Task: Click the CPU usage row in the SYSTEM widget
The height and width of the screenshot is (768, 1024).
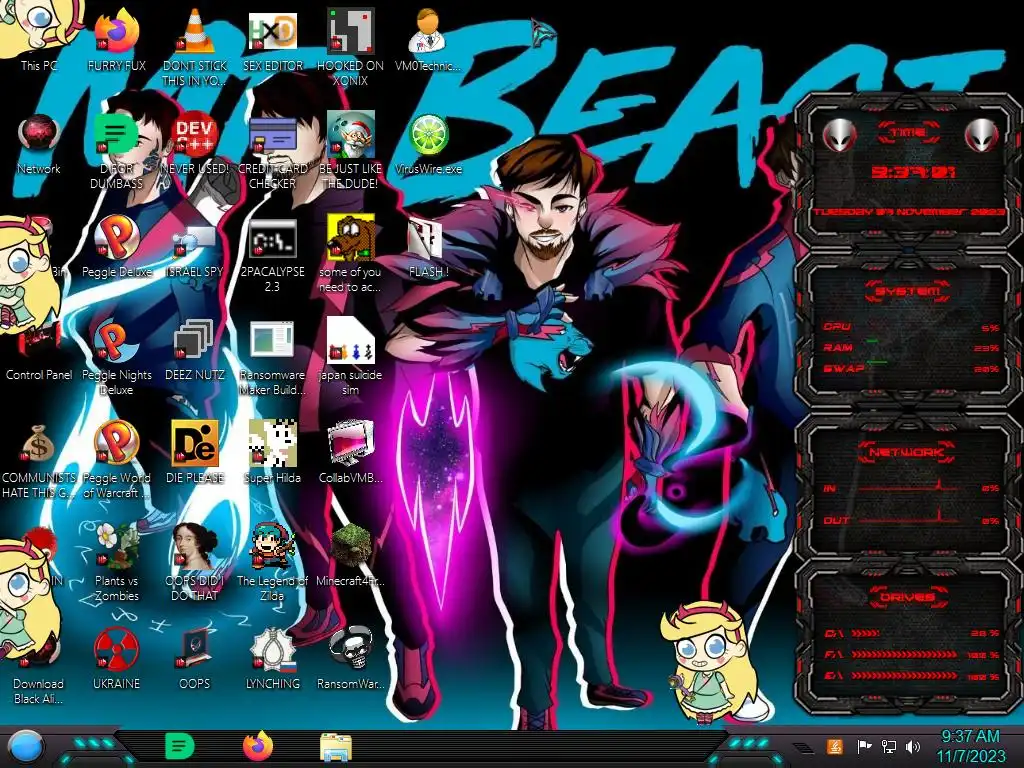Action: tap(911, 327)
